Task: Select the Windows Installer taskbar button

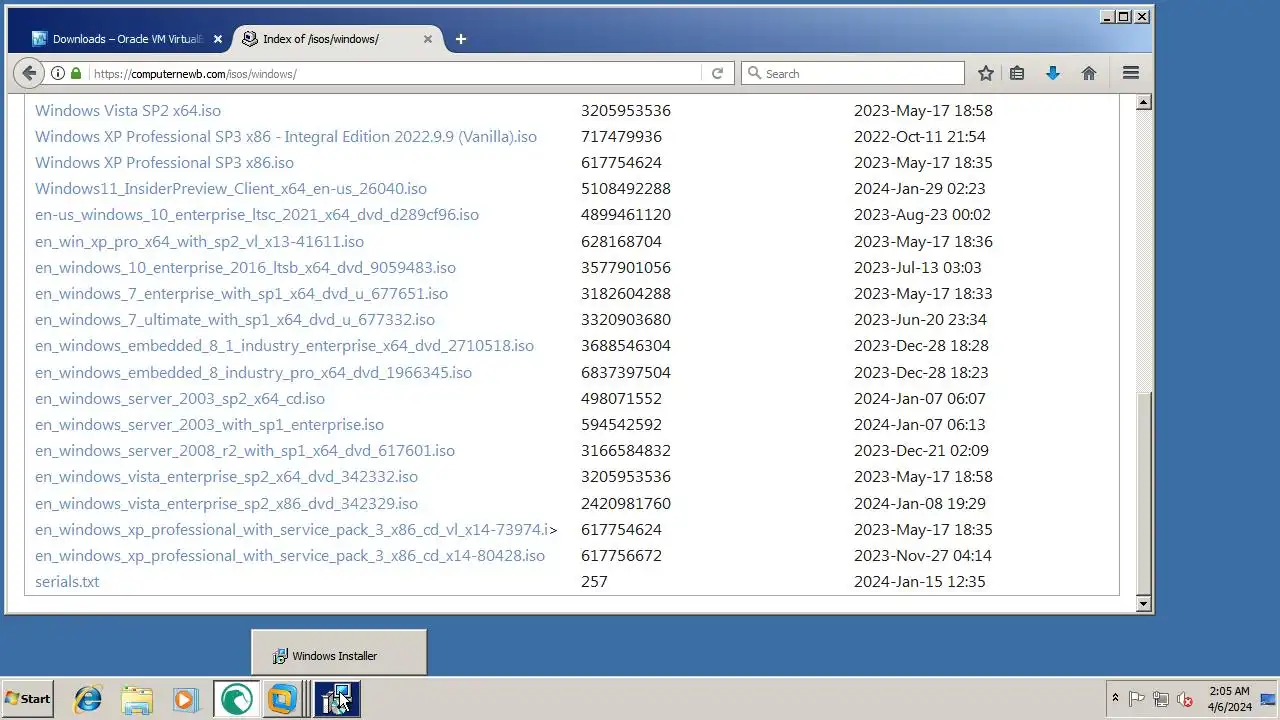Action: tap(337, 699)
